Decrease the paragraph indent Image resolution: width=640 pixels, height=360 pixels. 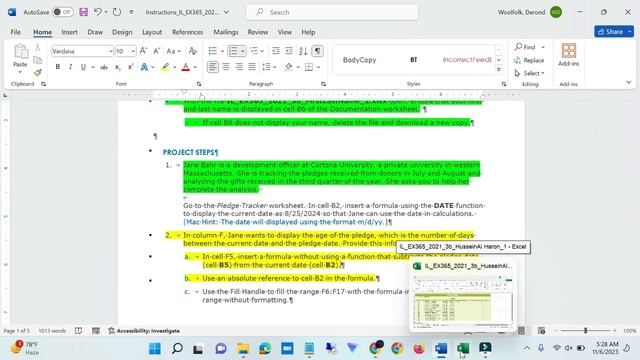(276, 51)
